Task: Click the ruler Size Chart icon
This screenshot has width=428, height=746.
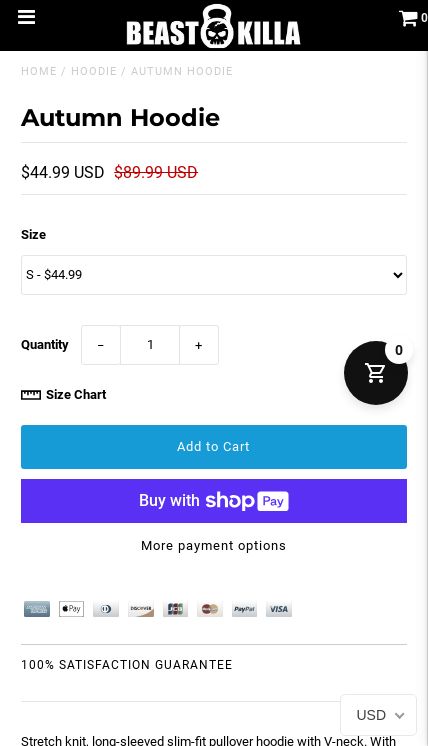Action: (x=31, y=394)
